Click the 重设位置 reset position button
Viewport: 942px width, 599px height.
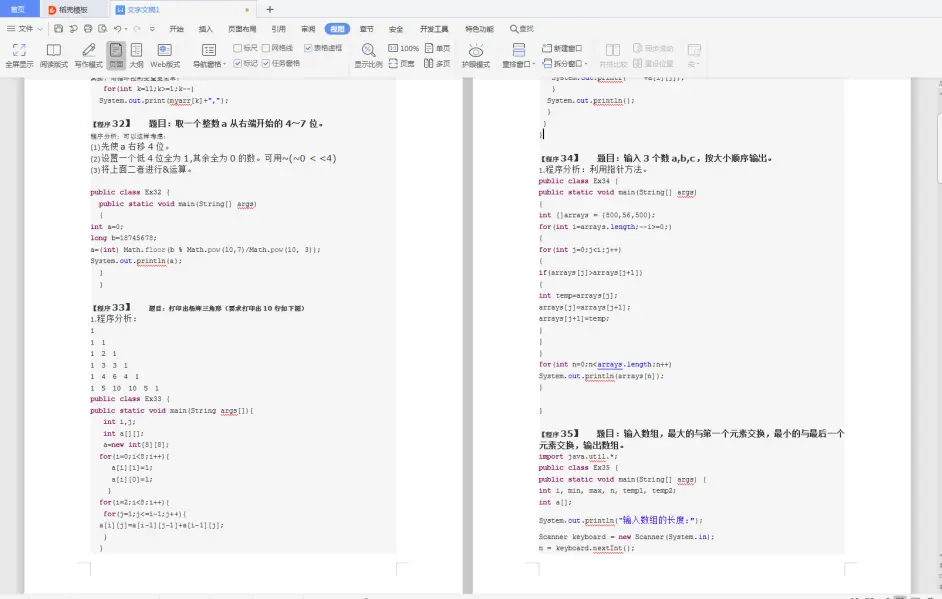(653, 63)
